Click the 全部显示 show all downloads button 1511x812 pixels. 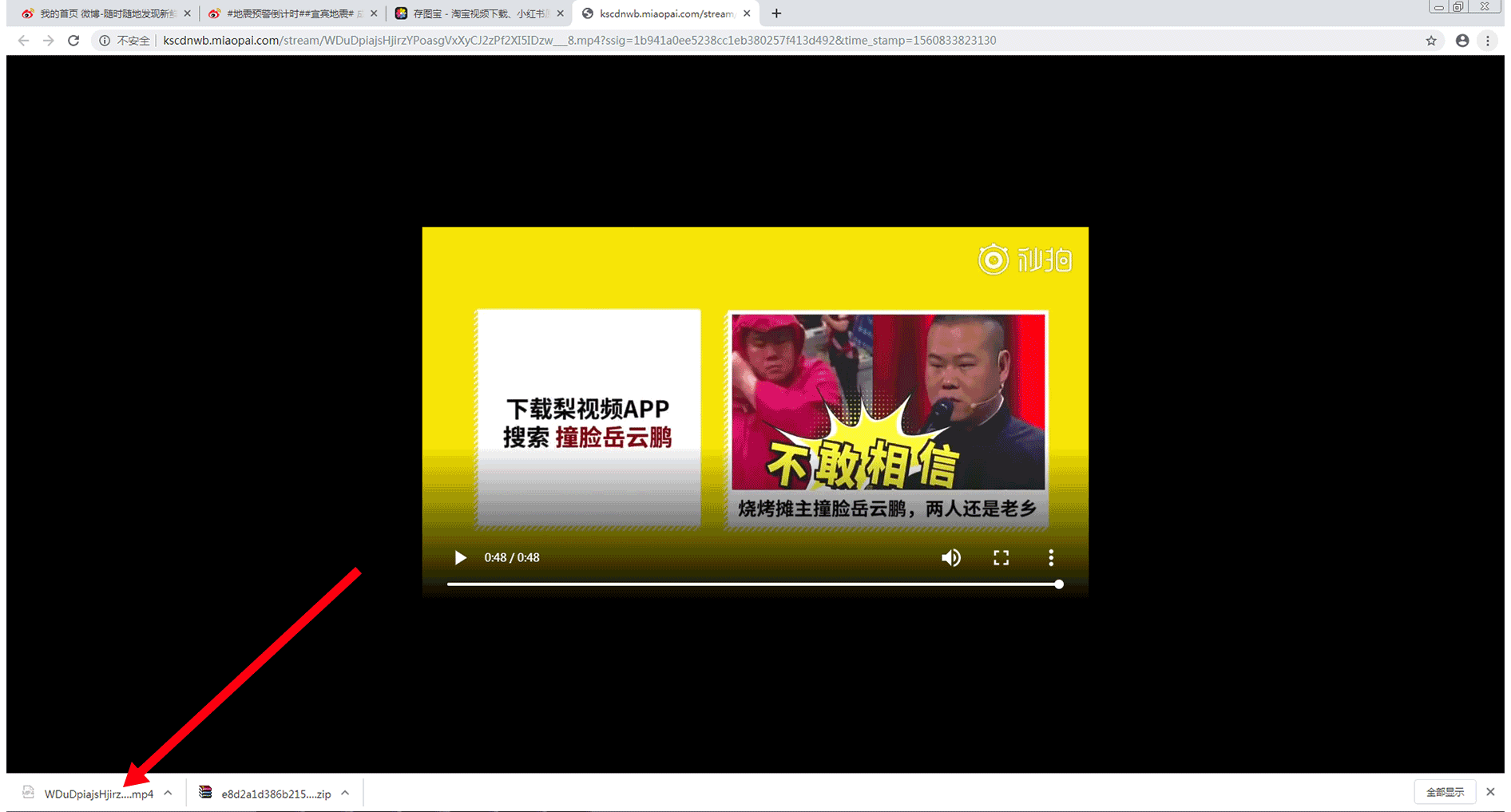(x=1445, y=792)
